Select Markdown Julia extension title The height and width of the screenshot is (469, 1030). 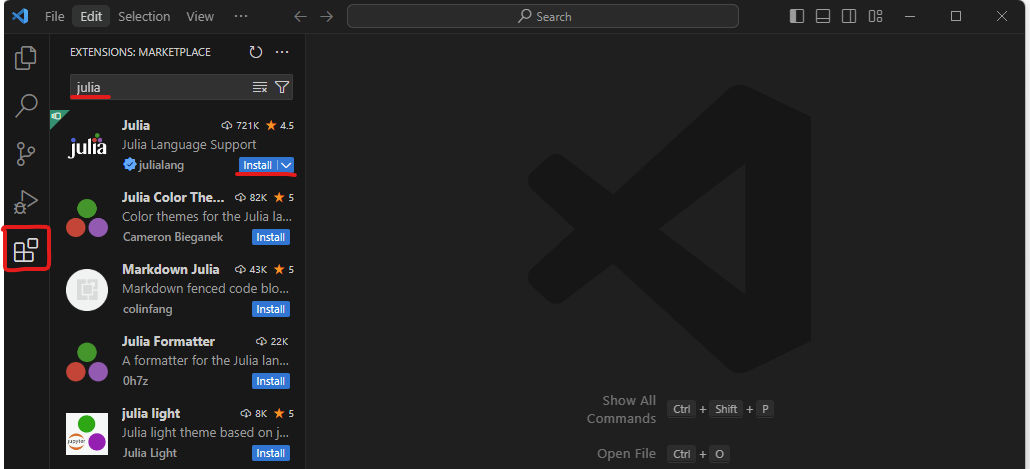[171, 269]
